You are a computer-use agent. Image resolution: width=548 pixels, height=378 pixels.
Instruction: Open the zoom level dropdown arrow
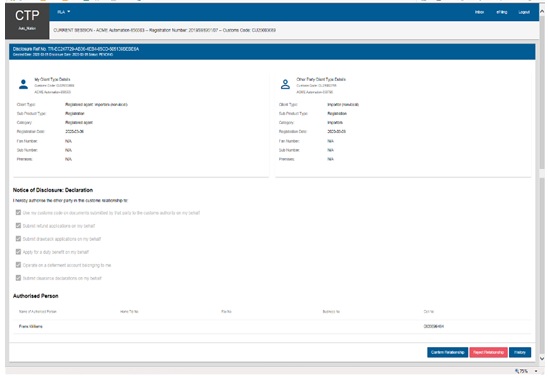point(536,371)
